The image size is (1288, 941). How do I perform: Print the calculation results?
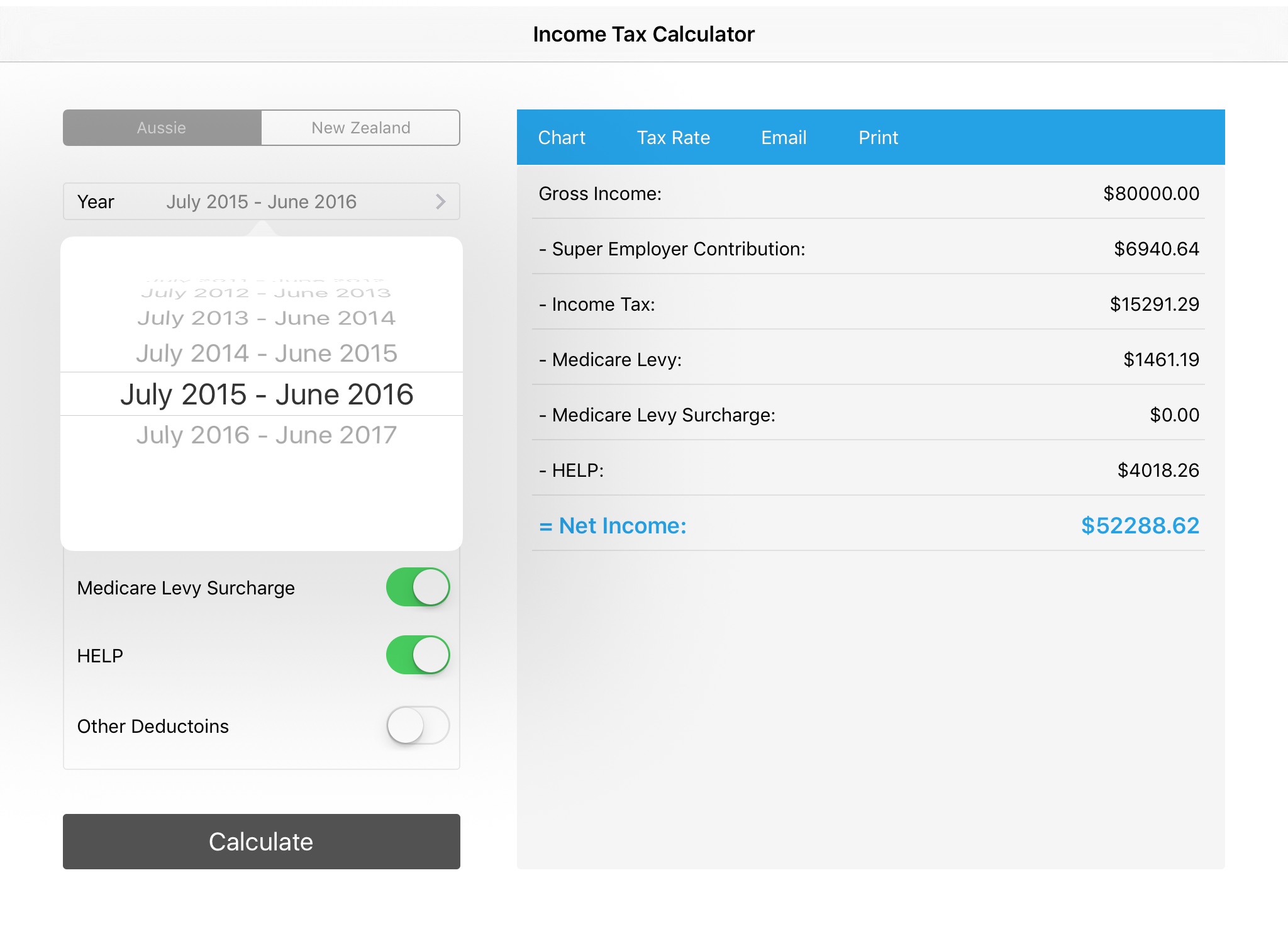[878, 138]
